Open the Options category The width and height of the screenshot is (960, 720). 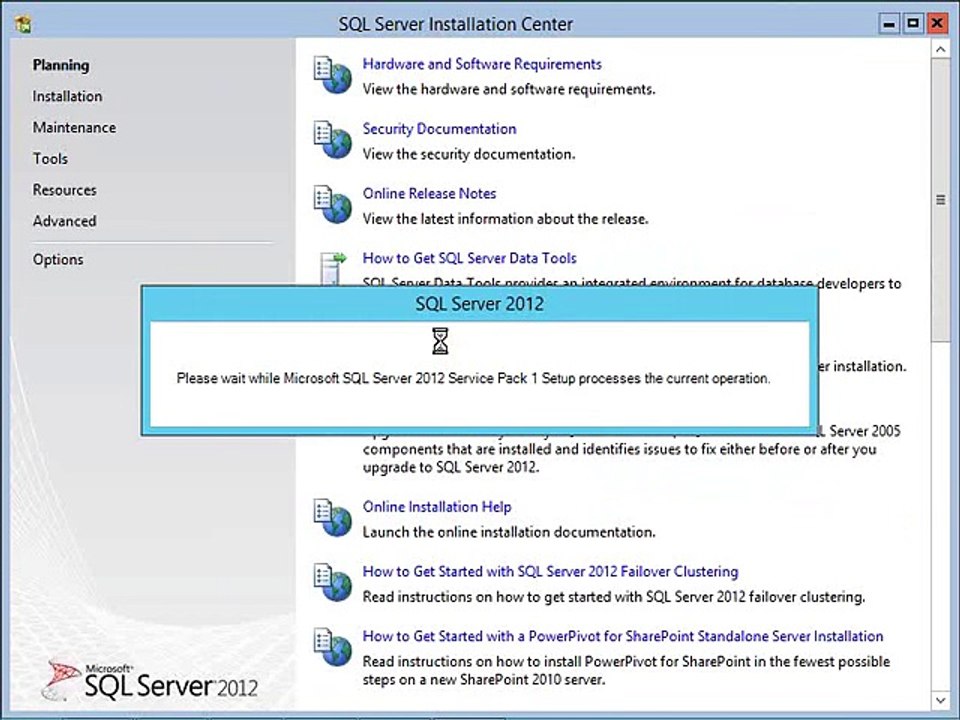[58, 260]
